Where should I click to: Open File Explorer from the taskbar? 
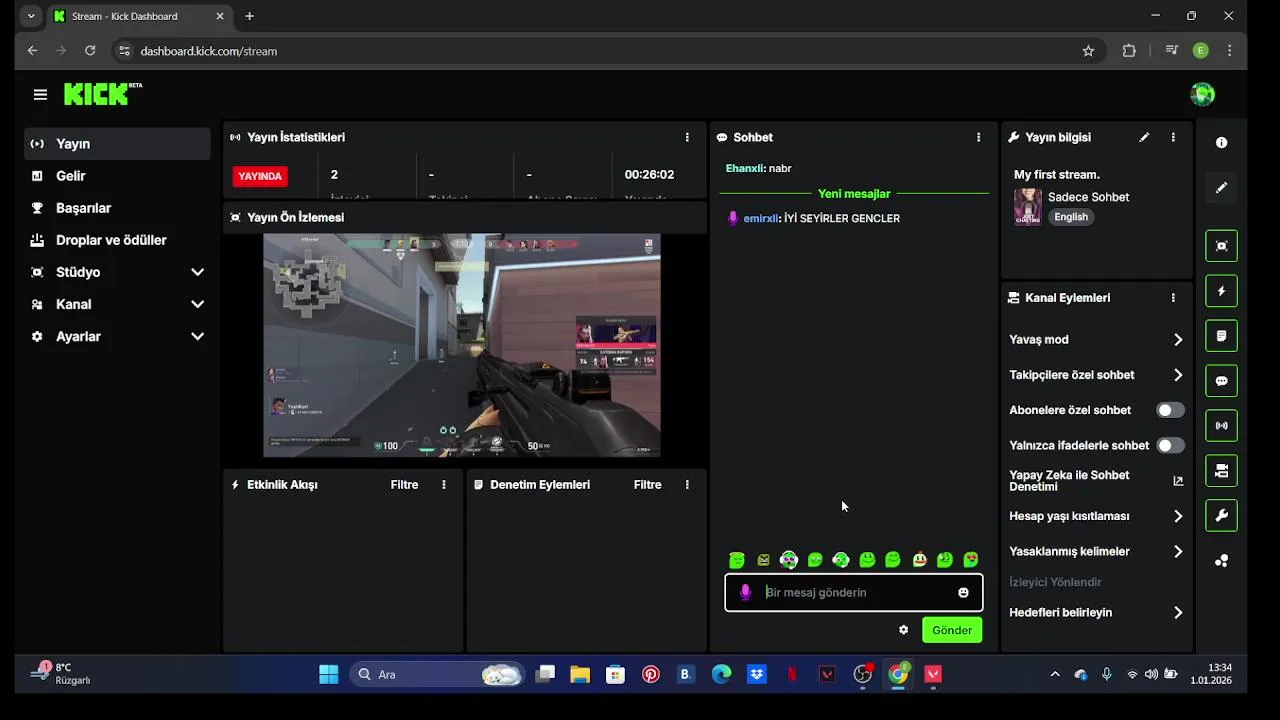point(580,675)
